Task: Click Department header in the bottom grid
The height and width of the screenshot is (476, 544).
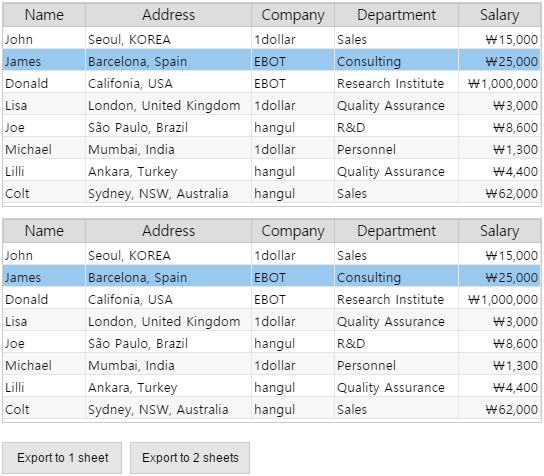Action: 397,231
